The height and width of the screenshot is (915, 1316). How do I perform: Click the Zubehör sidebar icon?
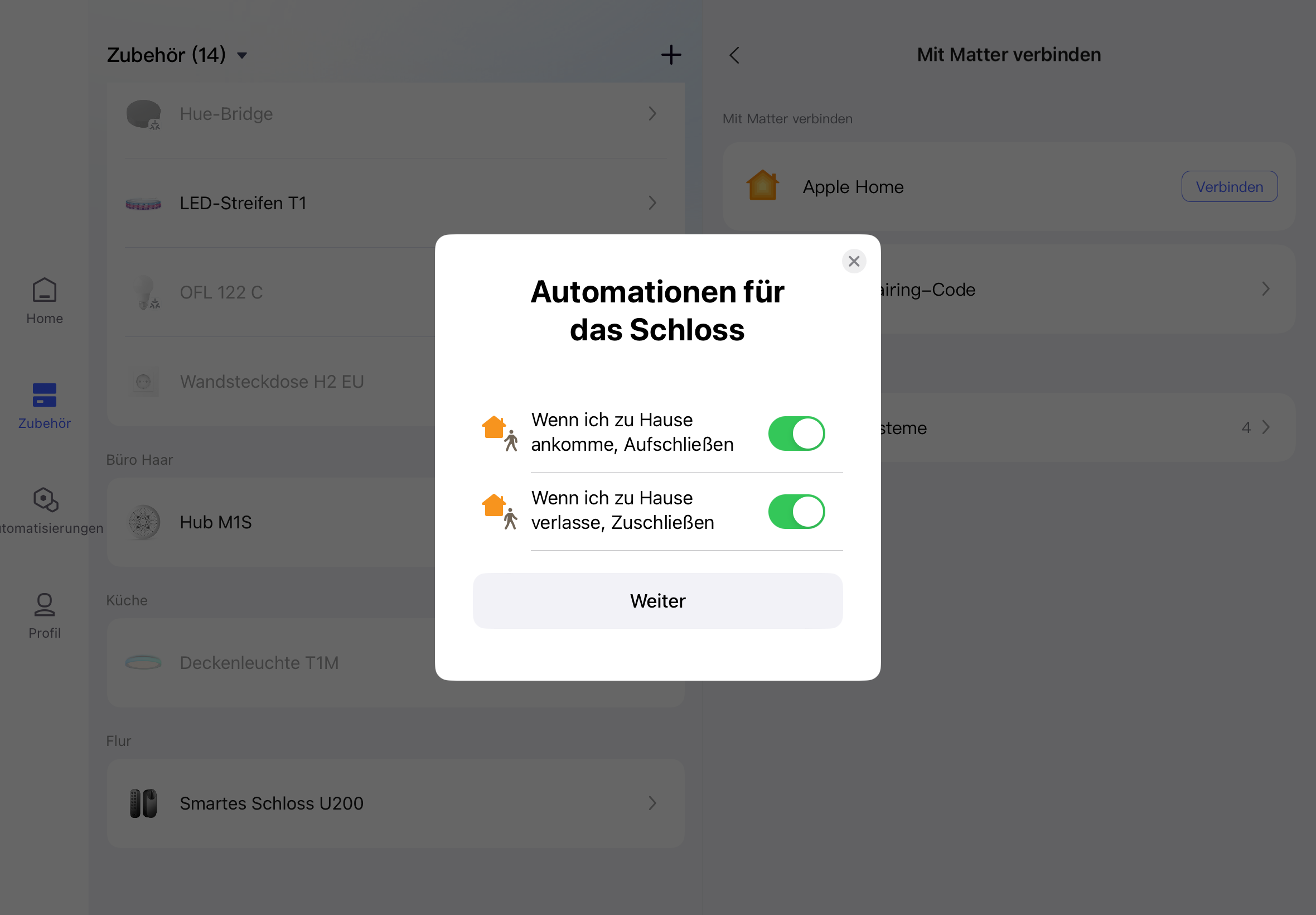(x=44, y=396)
